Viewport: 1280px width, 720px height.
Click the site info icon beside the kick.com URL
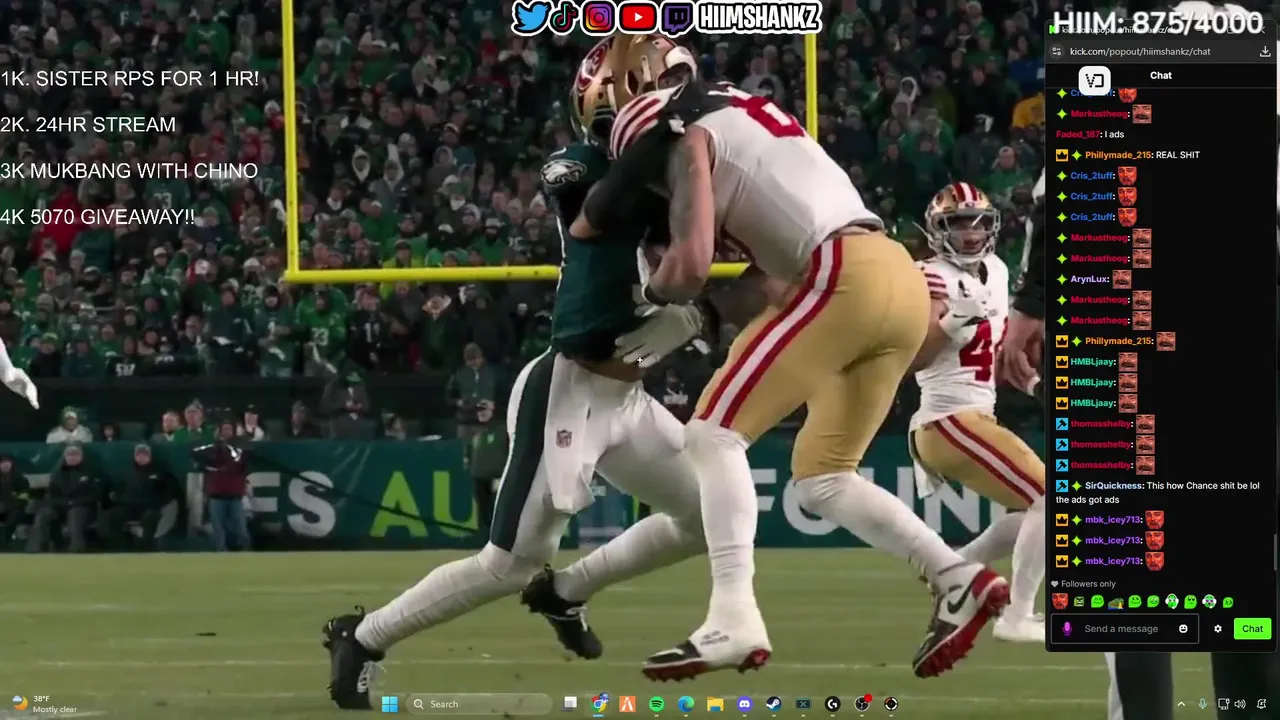click(1057, 51)
